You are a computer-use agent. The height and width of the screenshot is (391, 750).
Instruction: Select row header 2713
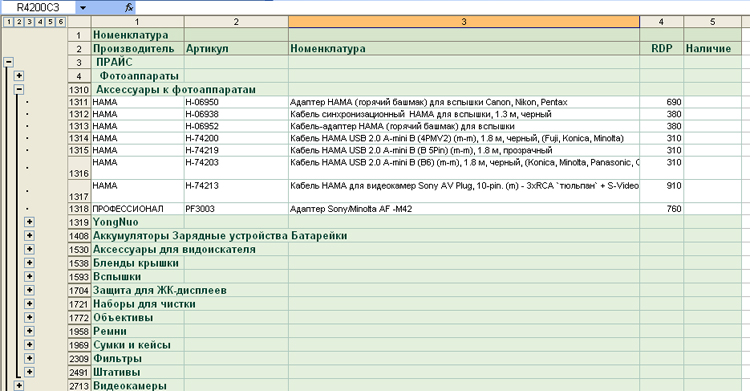point(79,386)
